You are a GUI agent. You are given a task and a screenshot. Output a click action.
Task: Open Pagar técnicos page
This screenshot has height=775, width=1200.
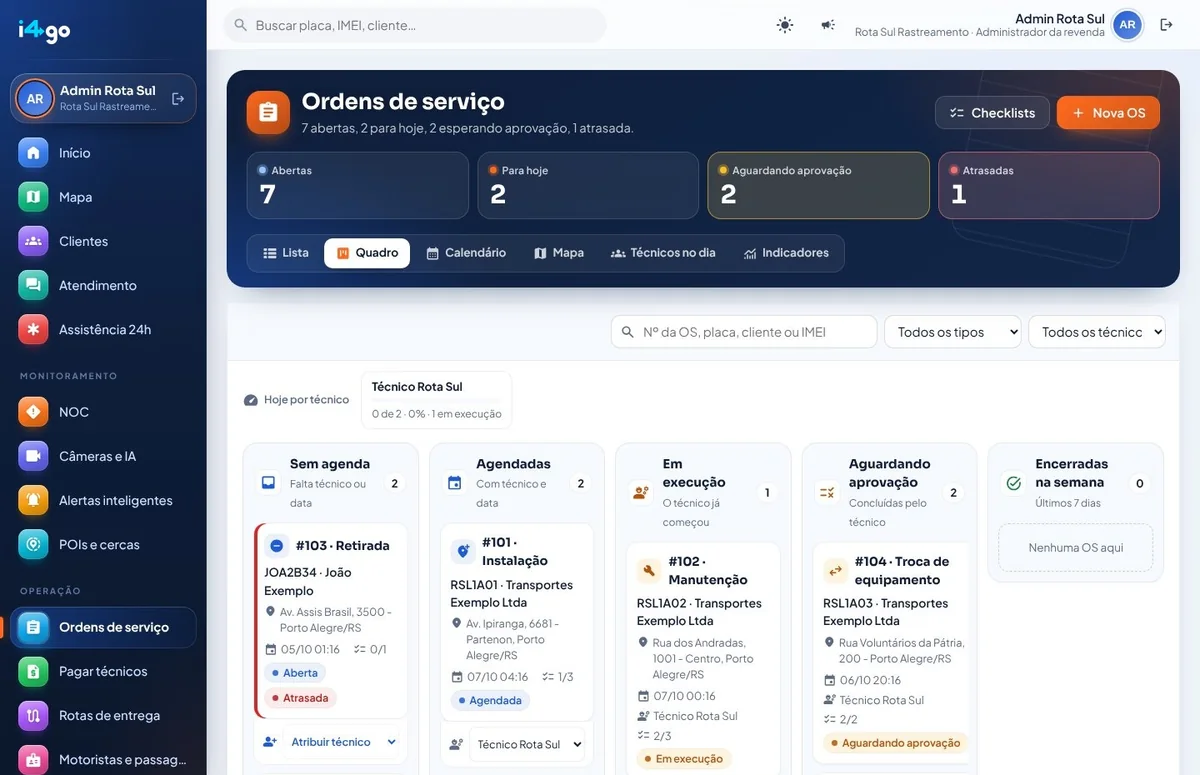click(x=104, y=671)
